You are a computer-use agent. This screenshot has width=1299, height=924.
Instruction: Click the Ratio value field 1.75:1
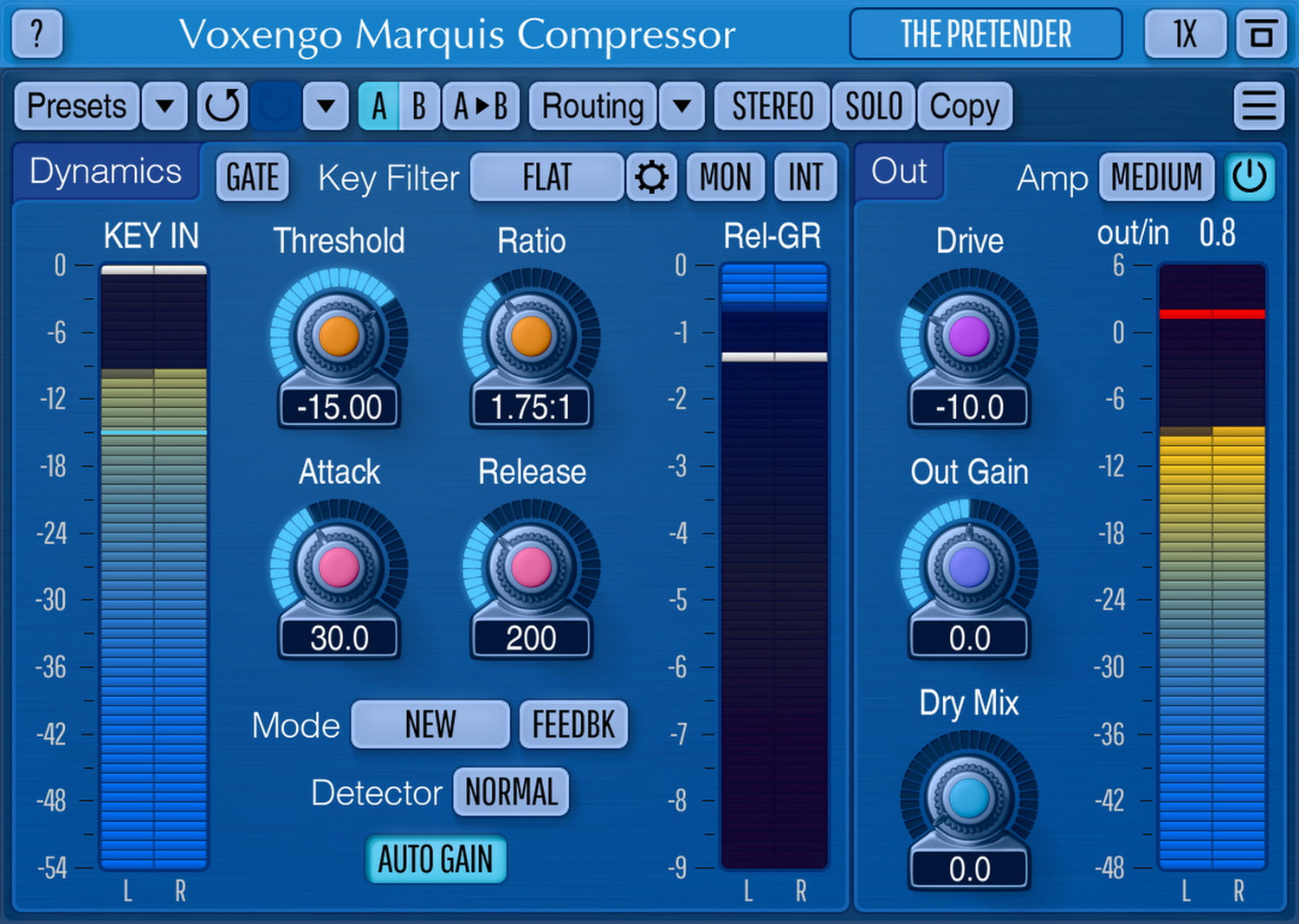click(531, 407)
